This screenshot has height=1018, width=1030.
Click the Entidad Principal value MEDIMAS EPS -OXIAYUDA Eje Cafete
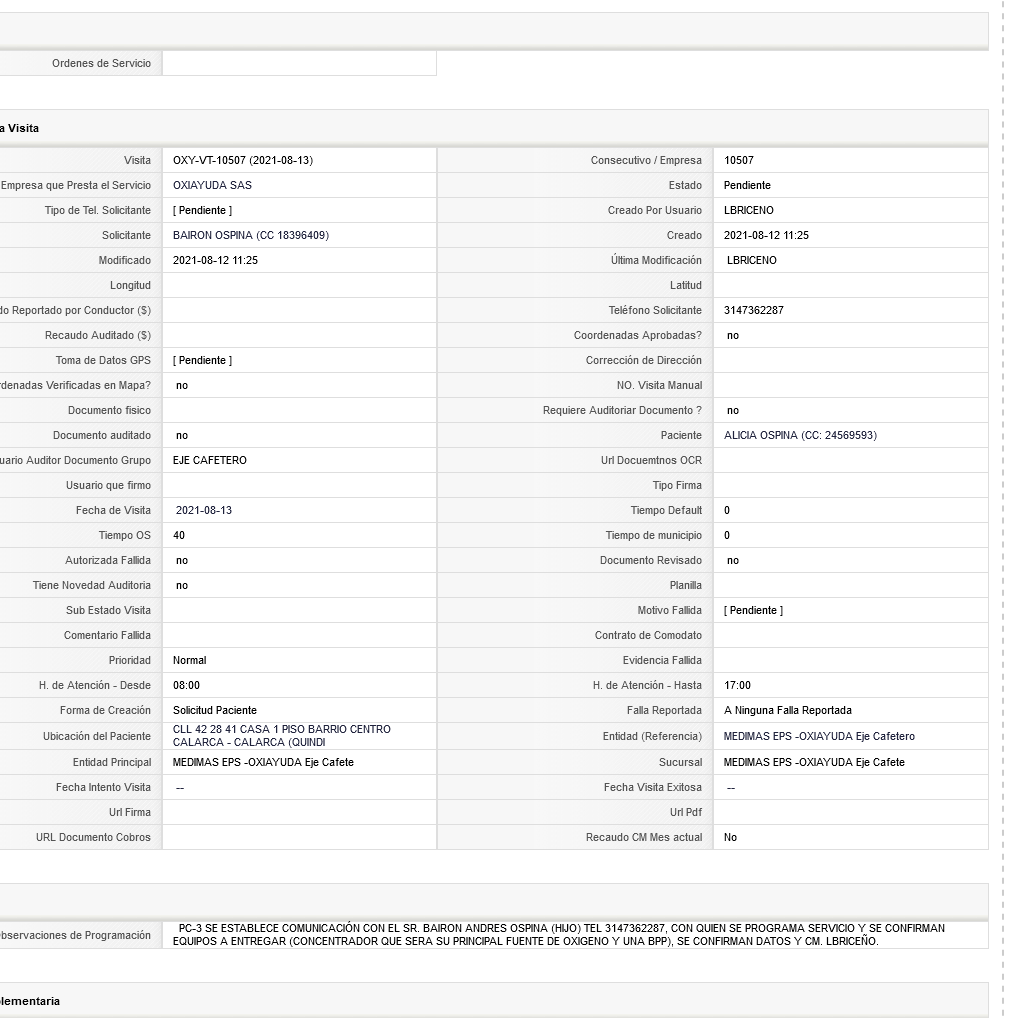263,762
